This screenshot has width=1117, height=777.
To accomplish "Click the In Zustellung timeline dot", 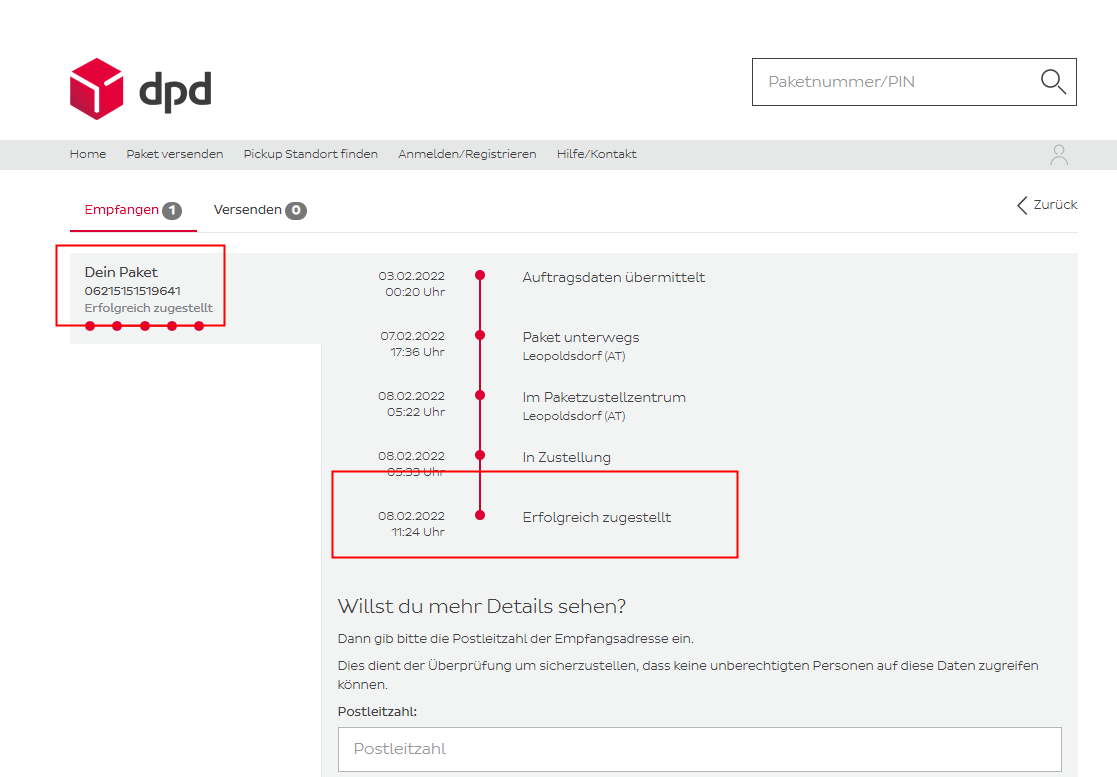I will (480, 455).
